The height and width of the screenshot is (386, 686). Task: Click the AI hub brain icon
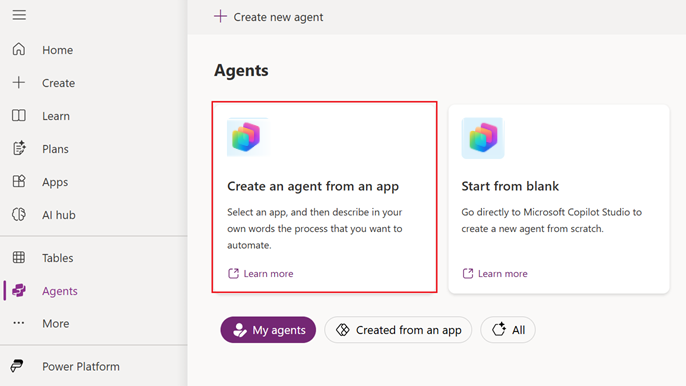(x=19, y=214)
